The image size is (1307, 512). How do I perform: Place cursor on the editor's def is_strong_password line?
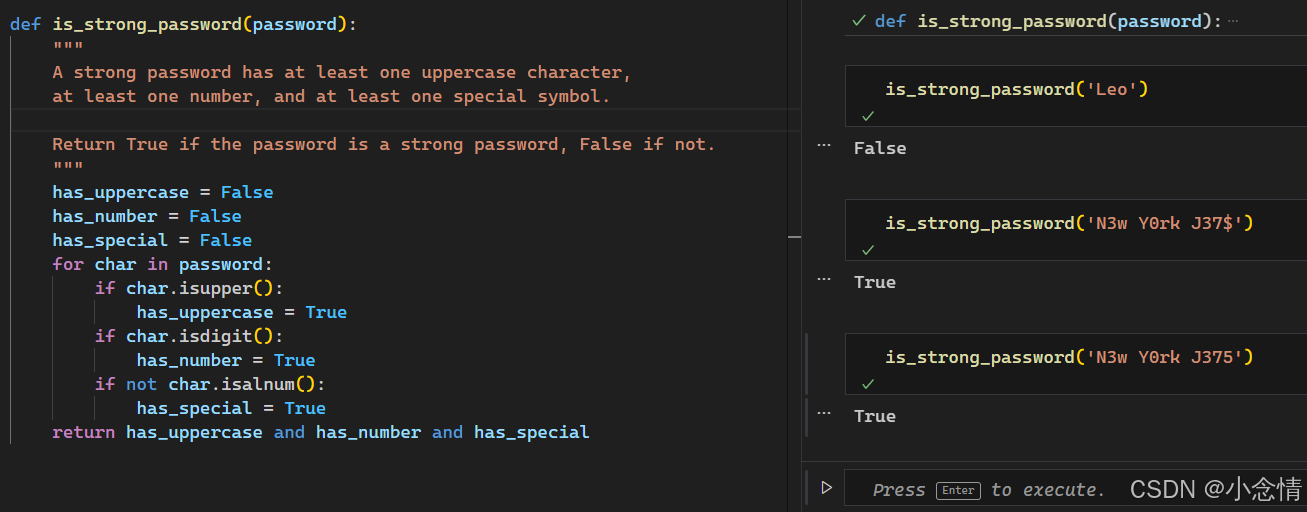[x=183, y=24]
